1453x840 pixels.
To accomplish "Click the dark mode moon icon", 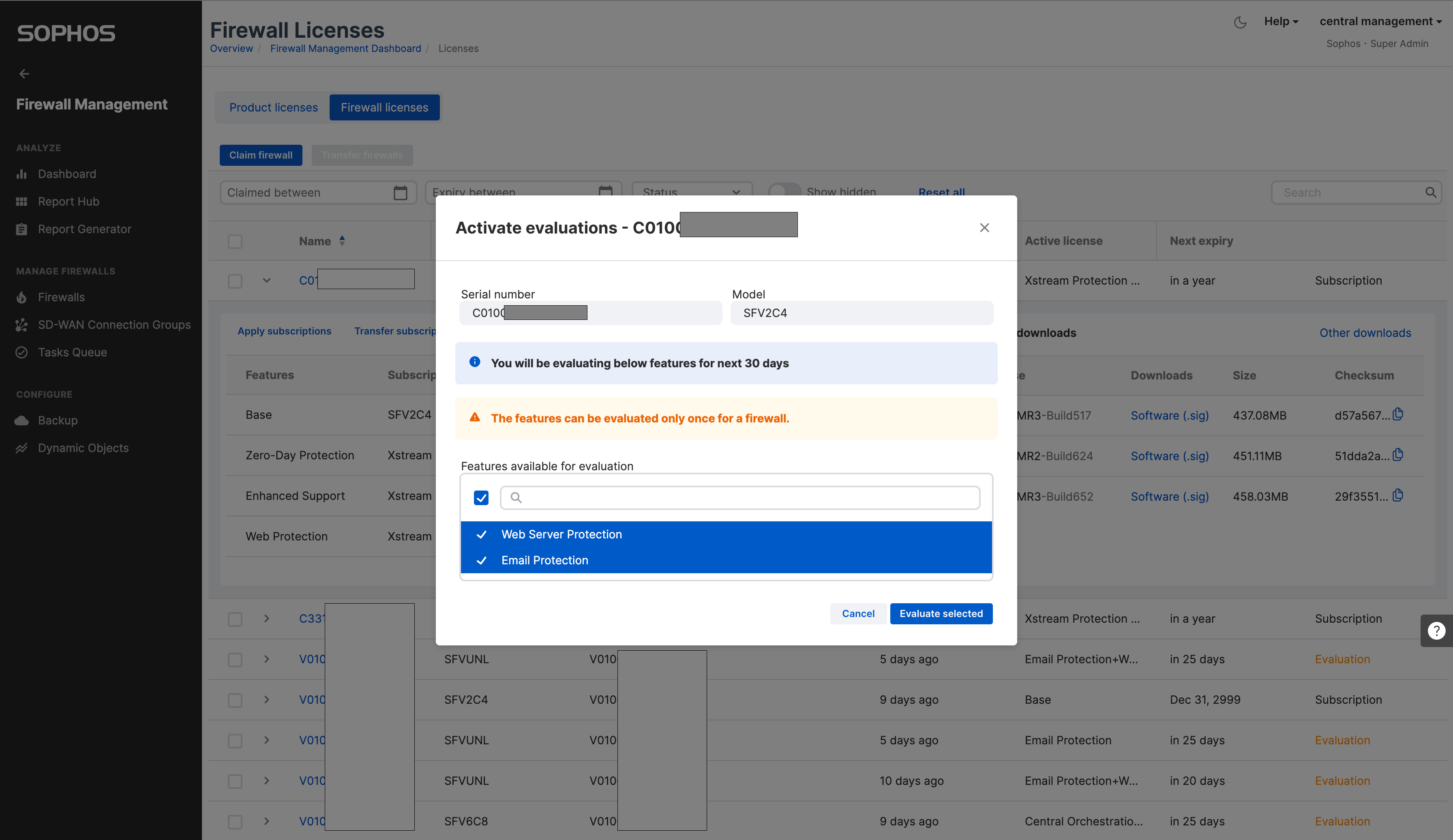I will click(x=1240, y=22).
